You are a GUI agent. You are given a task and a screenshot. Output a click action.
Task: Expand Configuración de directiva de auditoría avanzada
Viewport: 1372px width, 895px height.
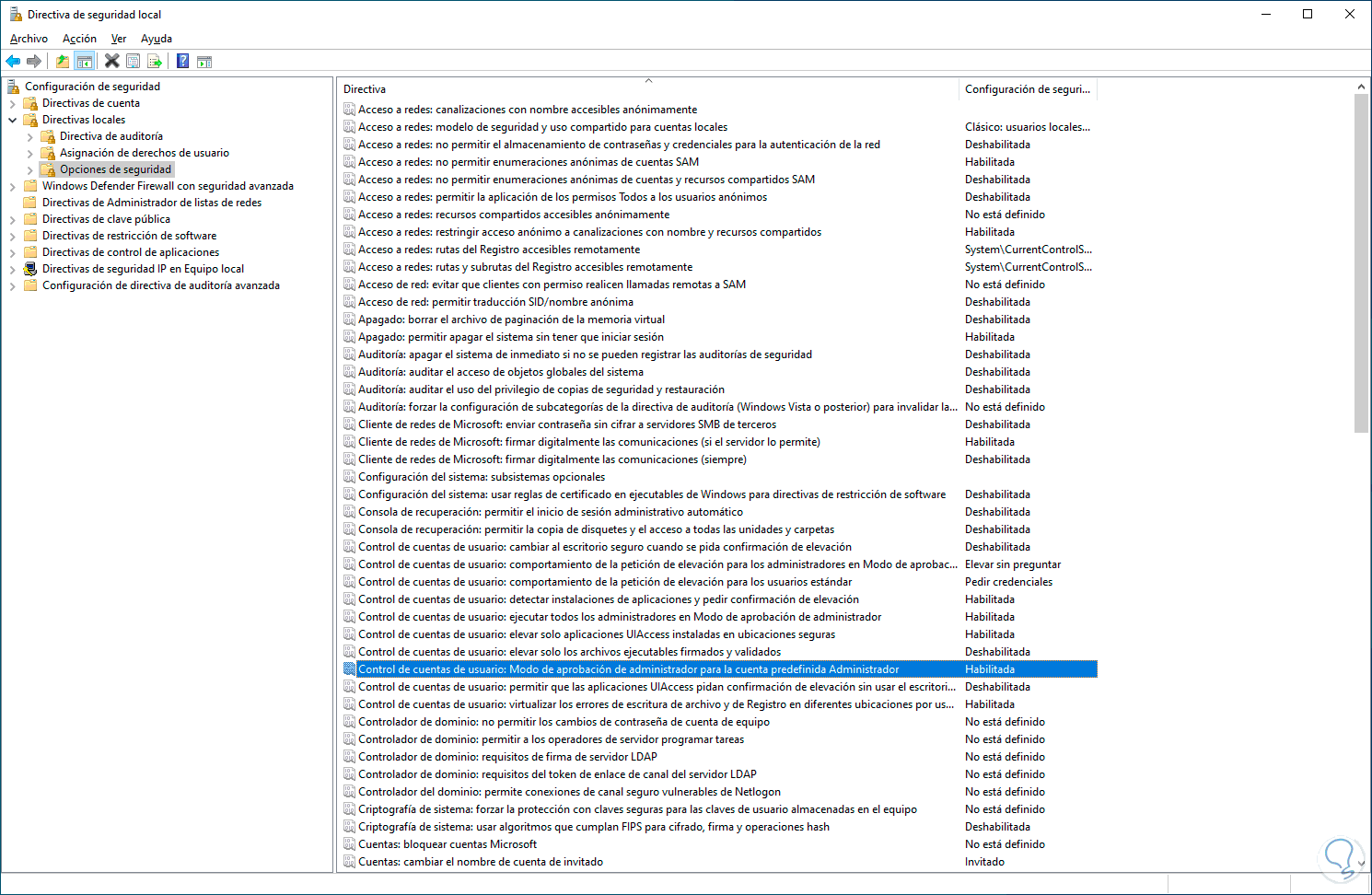pos(13,285)
